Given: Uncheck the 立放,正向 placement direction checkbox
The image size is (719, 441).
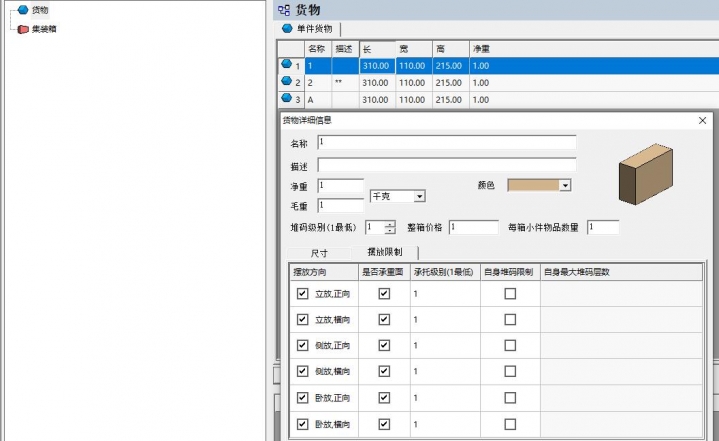Looking at the screenshot, I should (302, 293).
